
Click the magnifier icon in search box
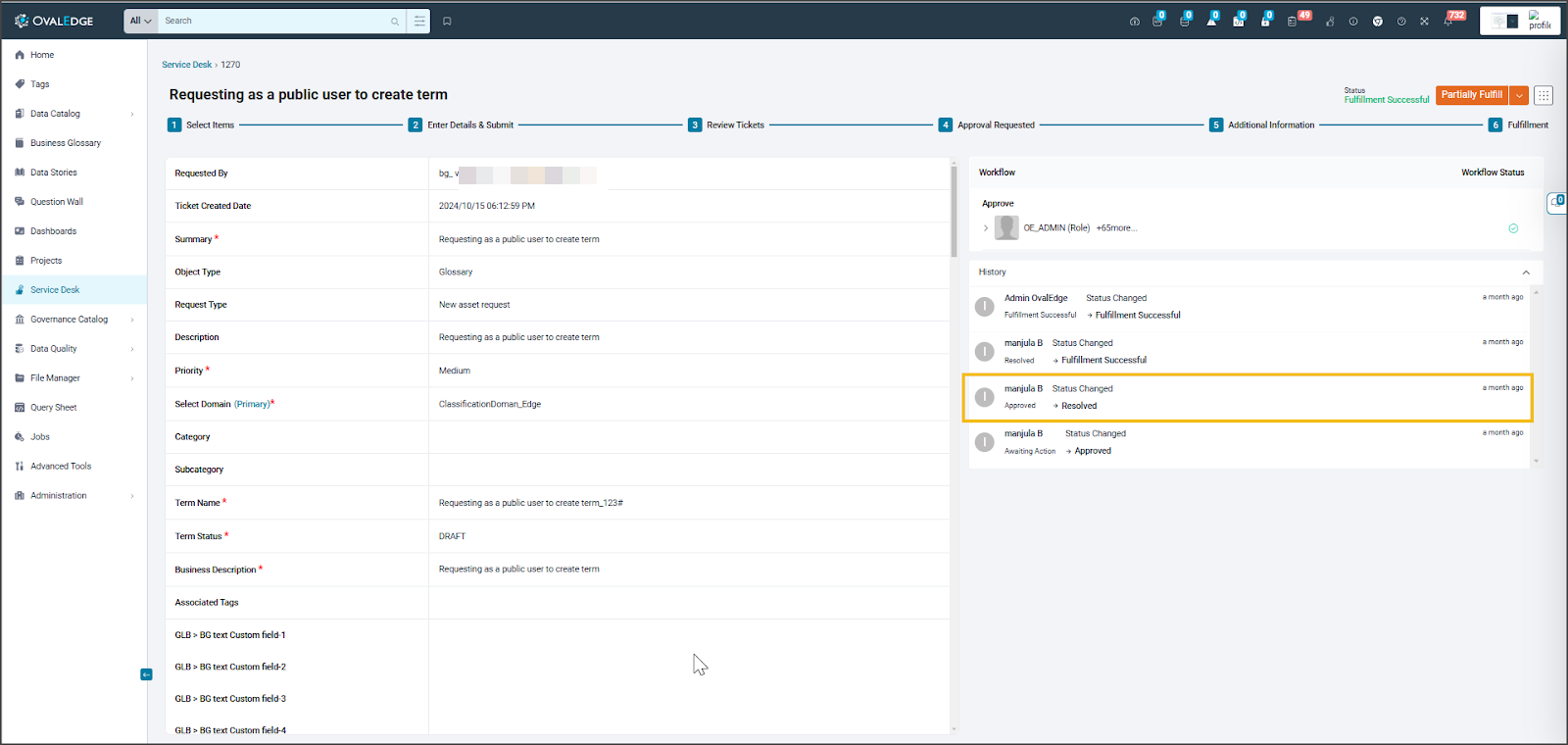395,21
